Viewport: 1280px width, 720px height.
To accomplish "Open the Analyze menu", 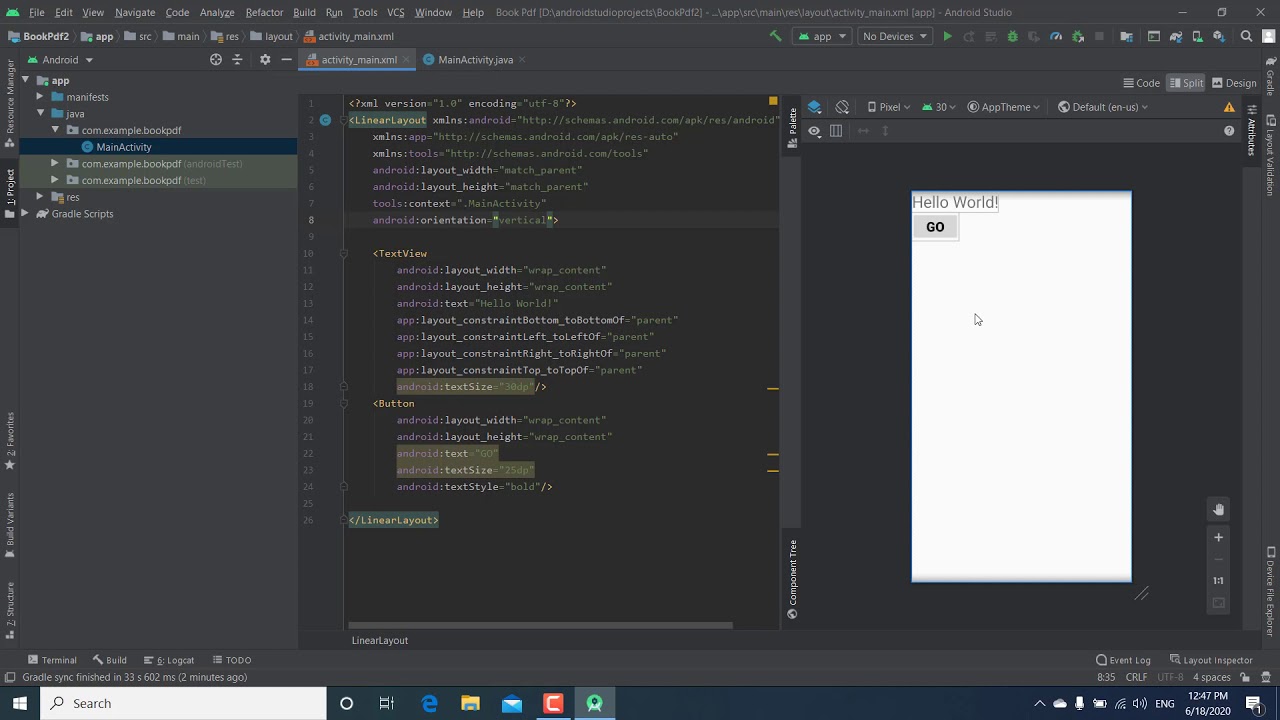I will tap(217, 12).
